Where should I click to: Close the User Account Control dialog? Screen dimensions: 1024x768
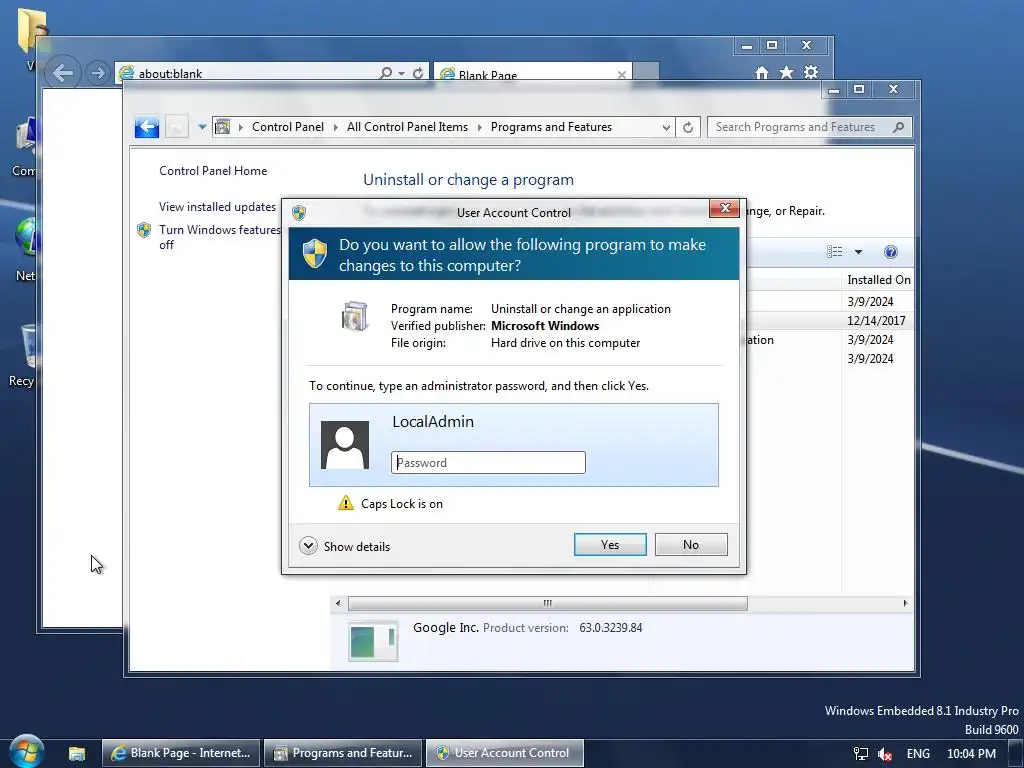[724, 208]
